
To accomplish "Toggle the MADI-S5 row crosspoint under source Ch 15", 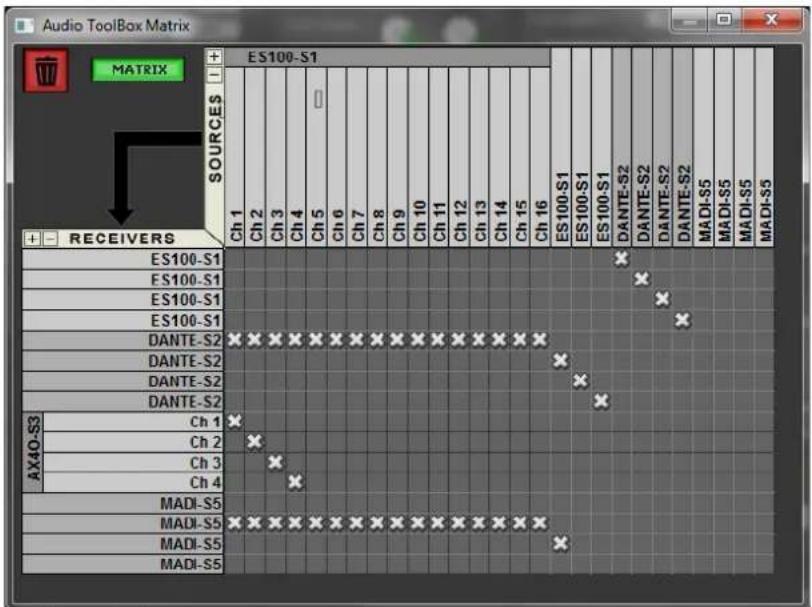I will tap(519, 523).
